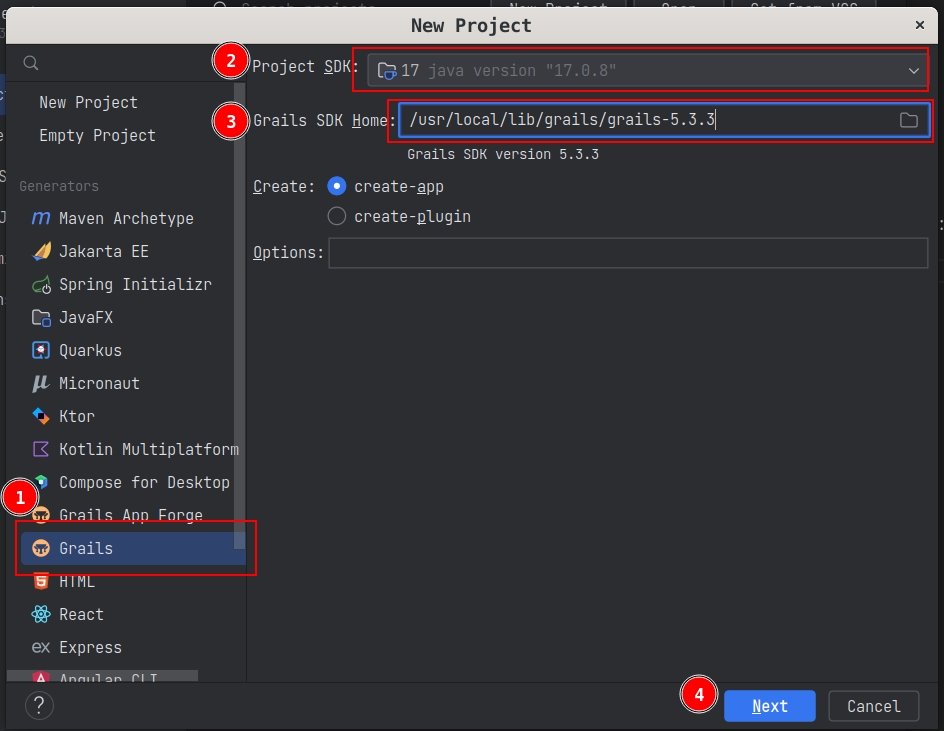
Task: Choose the Micronaut generator label
Action: (99, 383)
